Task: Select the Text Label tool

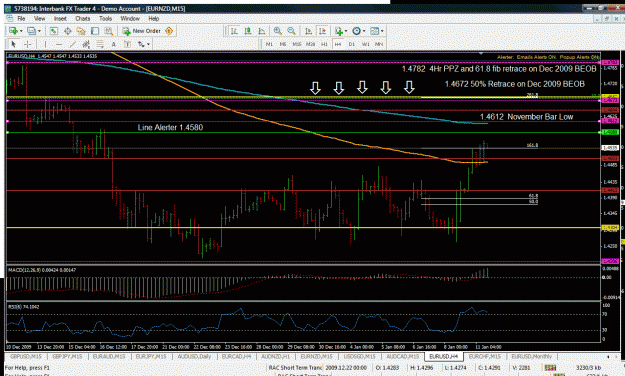Action: click(127, 44)
